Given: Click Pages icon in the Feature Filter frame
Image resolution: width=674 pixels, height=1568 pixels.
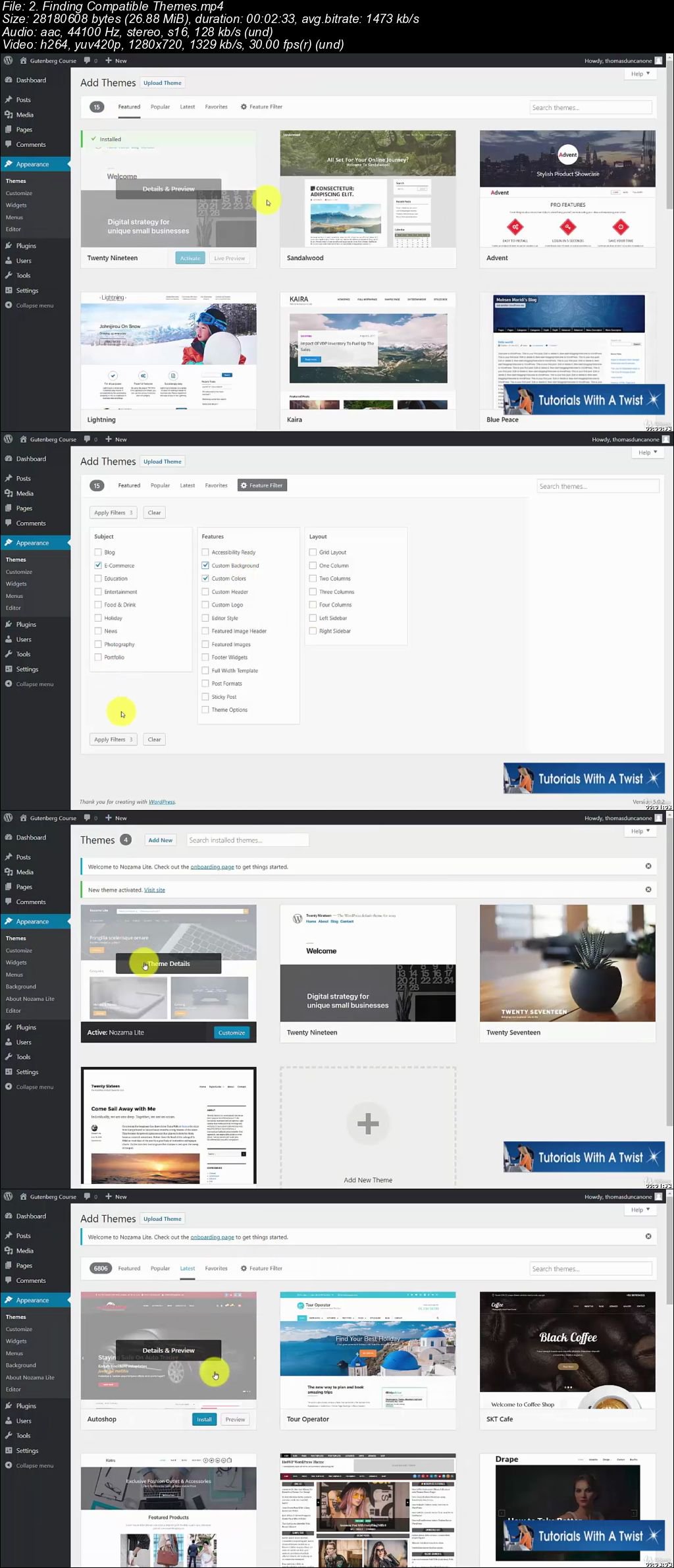Looking at the screenshot, I should [9, 508].
